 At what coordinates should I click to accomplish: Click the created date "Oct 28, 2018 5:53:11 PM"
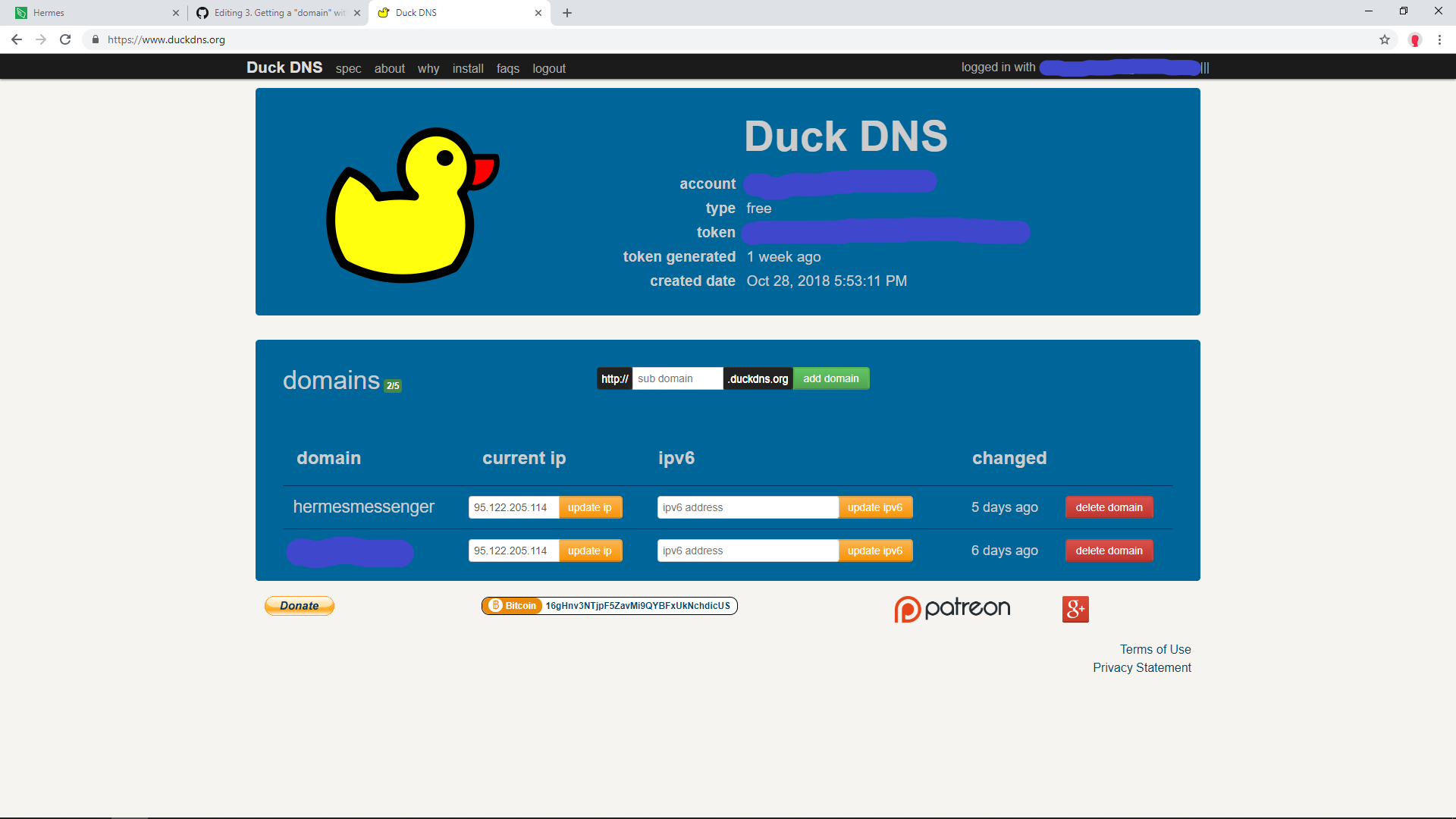pos(827,281)
